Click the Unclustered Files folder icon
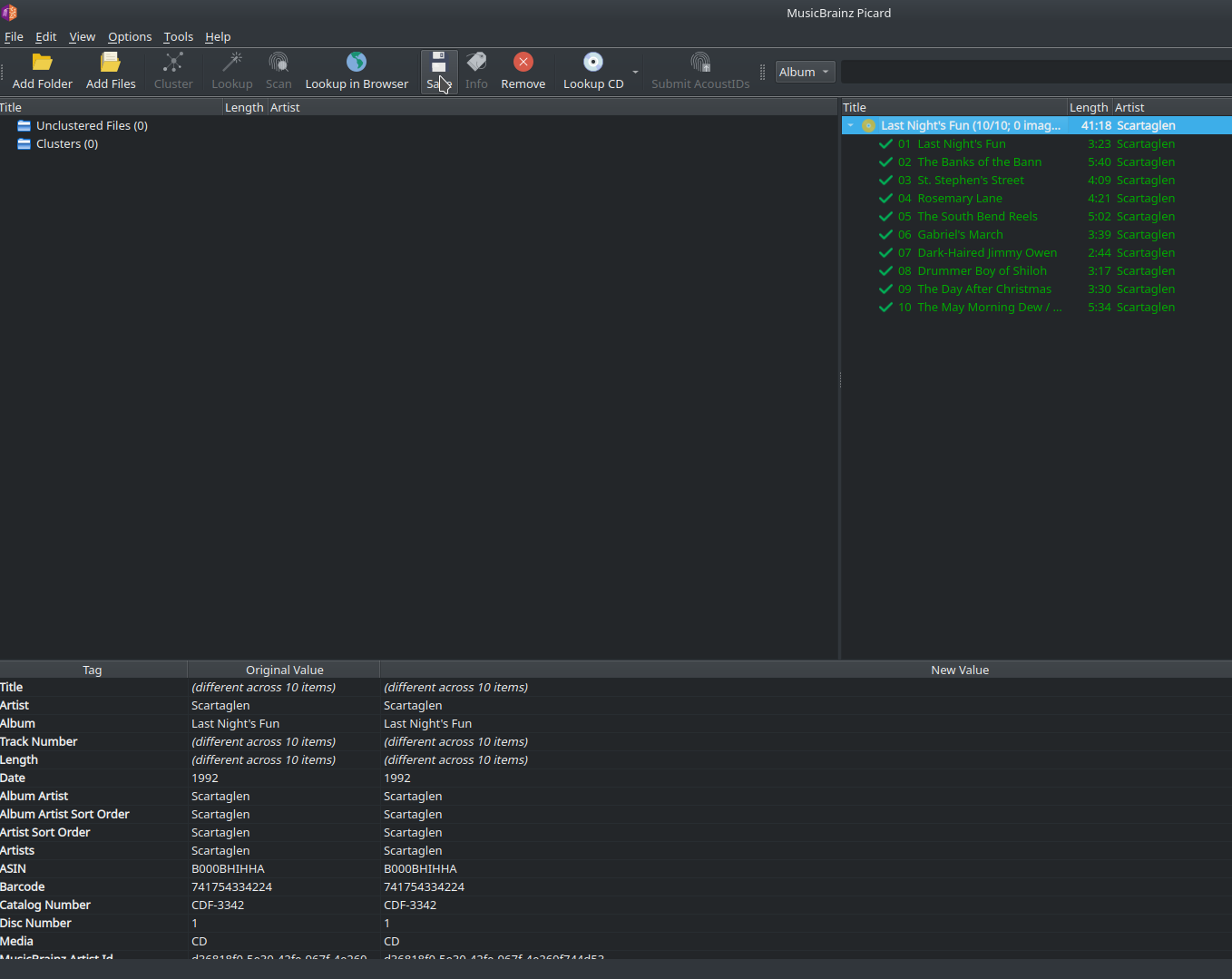Screen dimensions: 1232x979 (24, 126)
